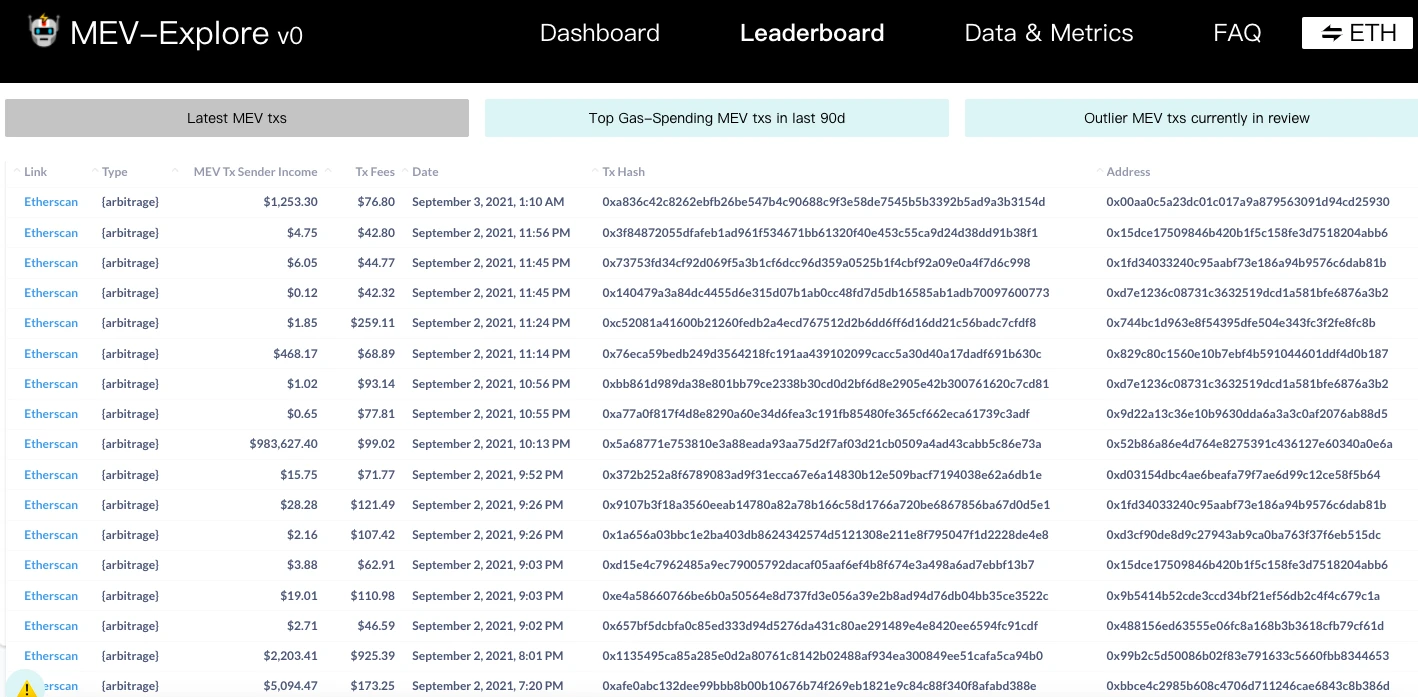Click tx hash starting 0x5a68771e7538
The image size is (1418, 697).
(x=822, y=444)
